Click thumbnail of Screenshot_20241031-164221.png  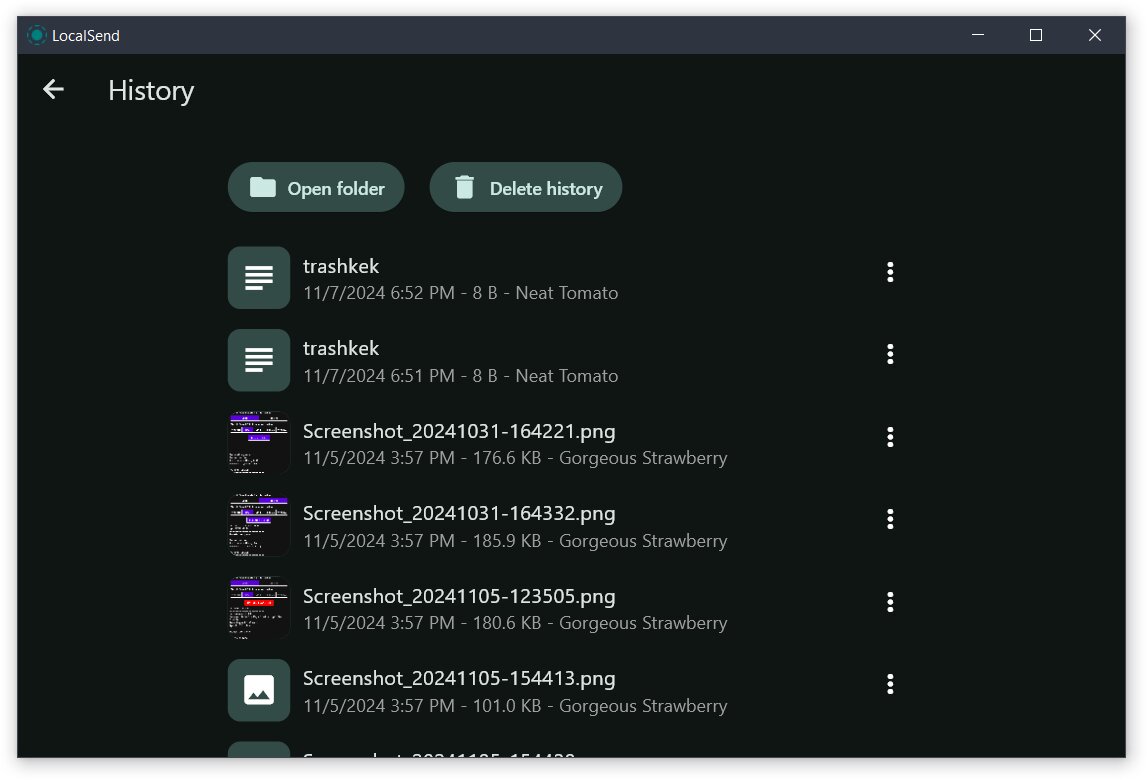point(259,443)
